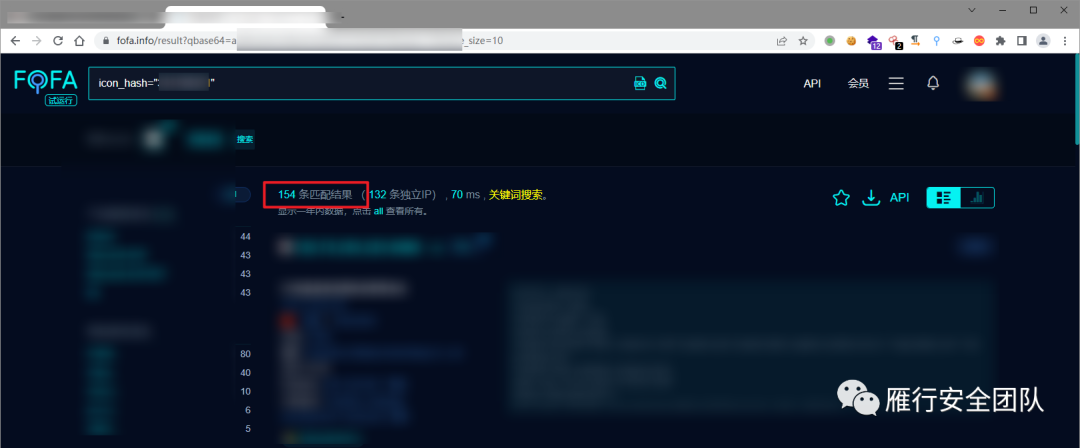This screenshot has width=1080, height=448.
Task: Click the 132 independent IP count
Action: (377, 195)
